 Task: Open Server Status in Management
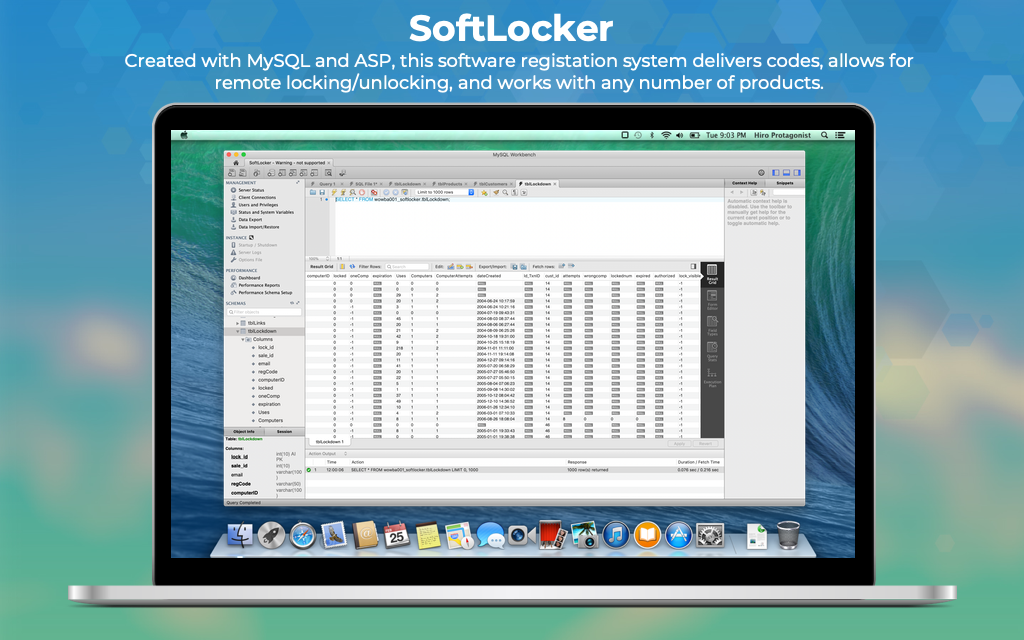[250, 190]
